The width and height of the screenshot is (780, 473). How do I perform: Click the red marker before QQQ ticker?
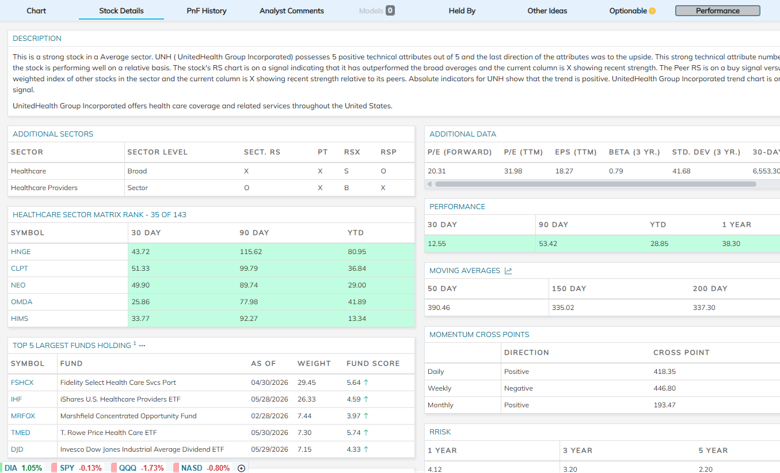114,468
